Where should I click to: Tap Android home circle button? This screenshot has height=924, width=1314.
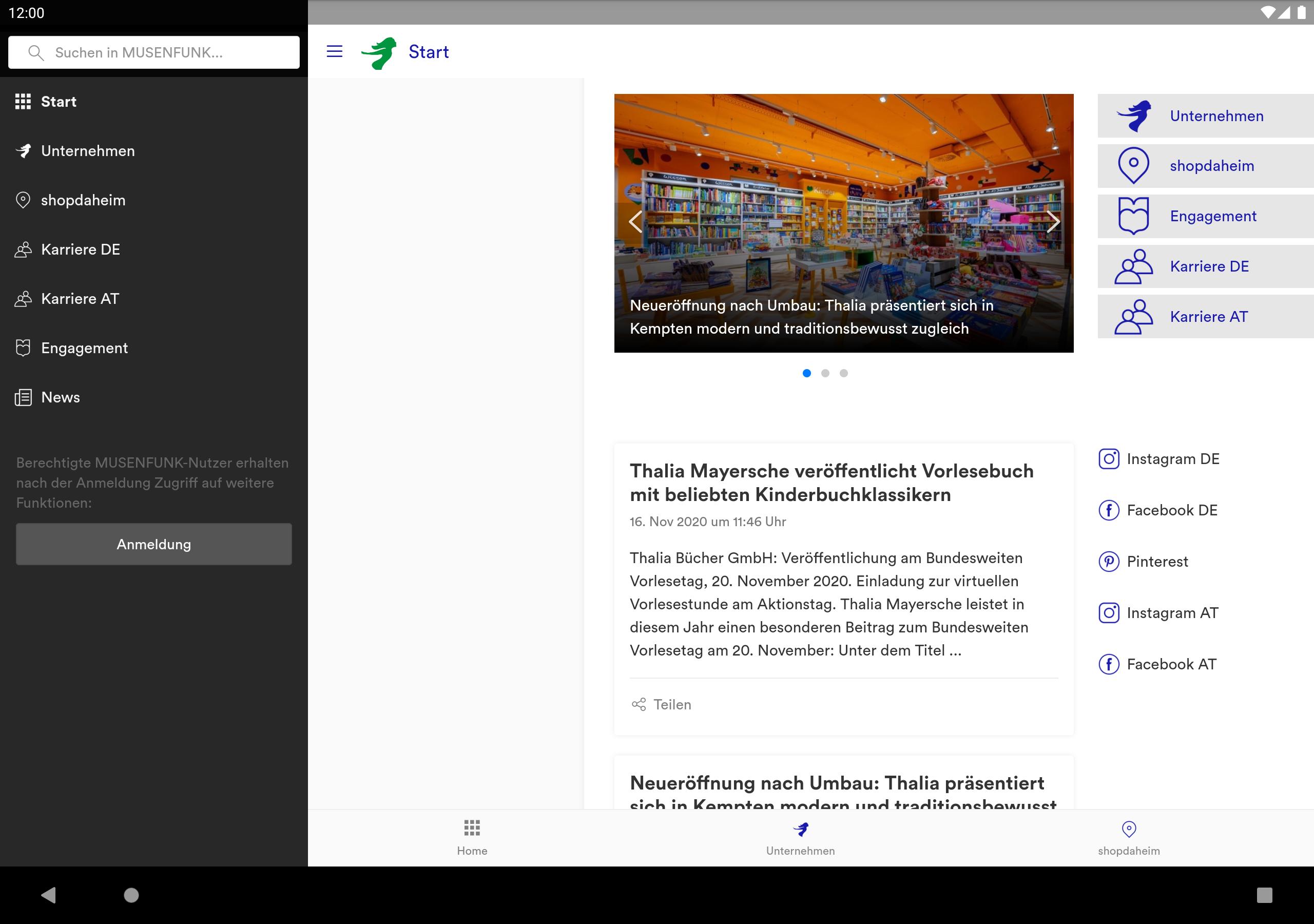(x=131, y=895)
